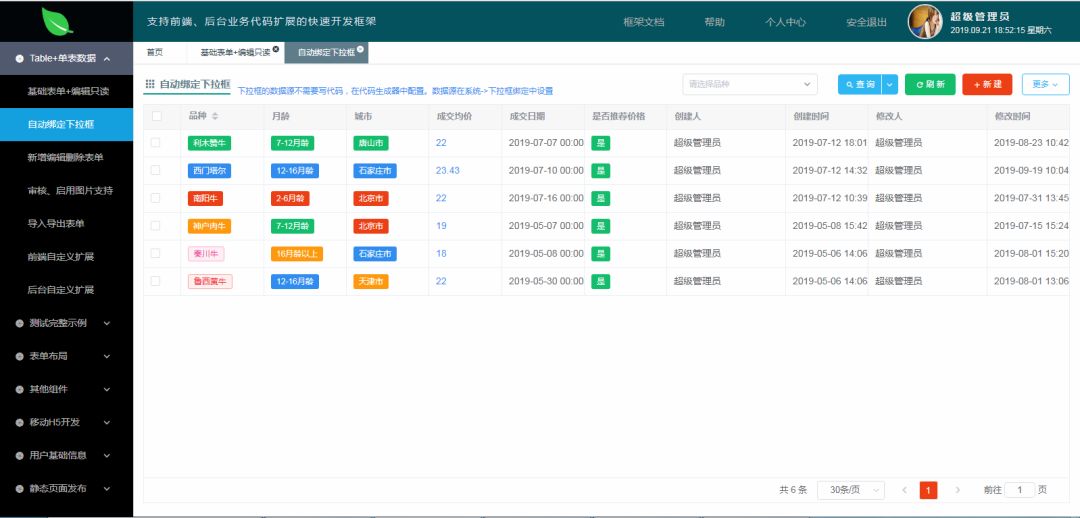Click the grid icon beside the page title
Viewport: 1080px width, 518px height.
point(150,84)
